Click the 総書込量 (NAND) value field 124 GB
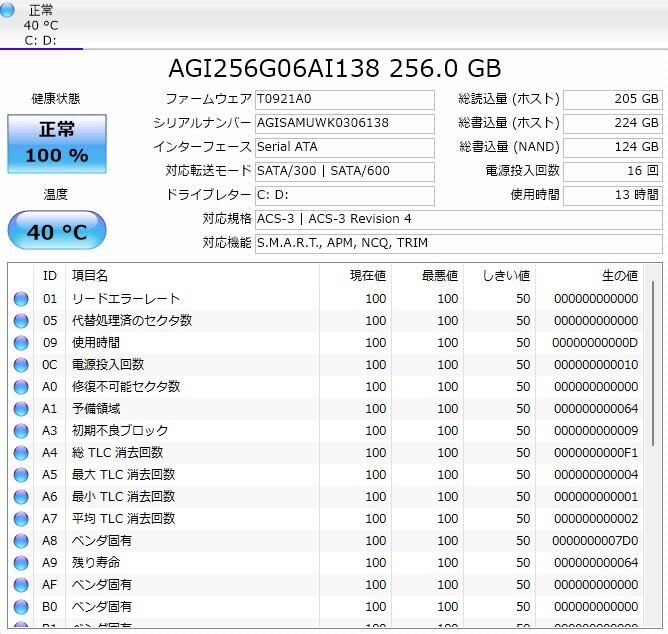The width and height of the screenshot is (668, 634). [x=612, y=148]
